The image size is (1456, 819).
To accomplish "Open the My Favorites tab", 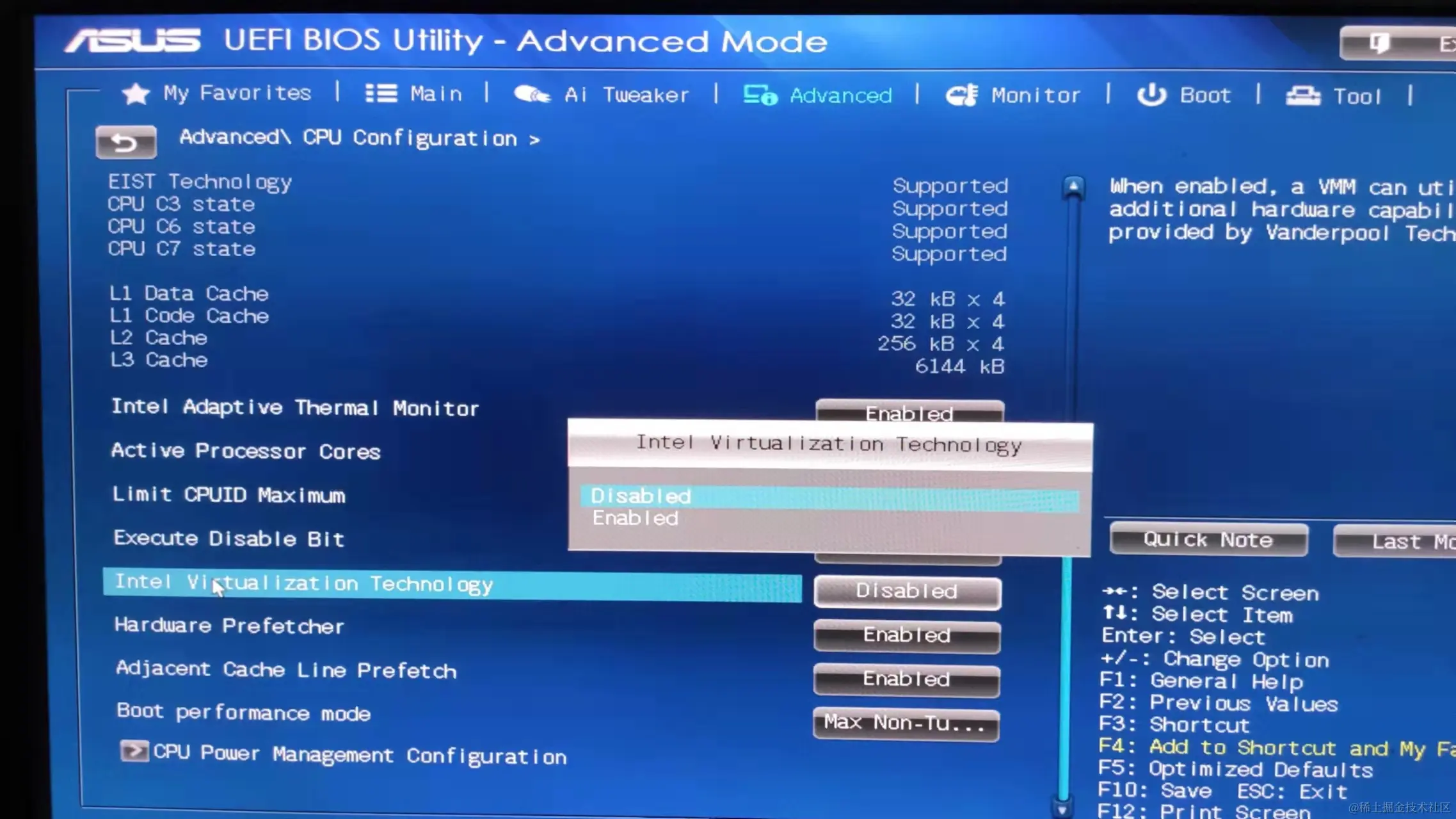I will pyautogui.click(x=217, y=93).
